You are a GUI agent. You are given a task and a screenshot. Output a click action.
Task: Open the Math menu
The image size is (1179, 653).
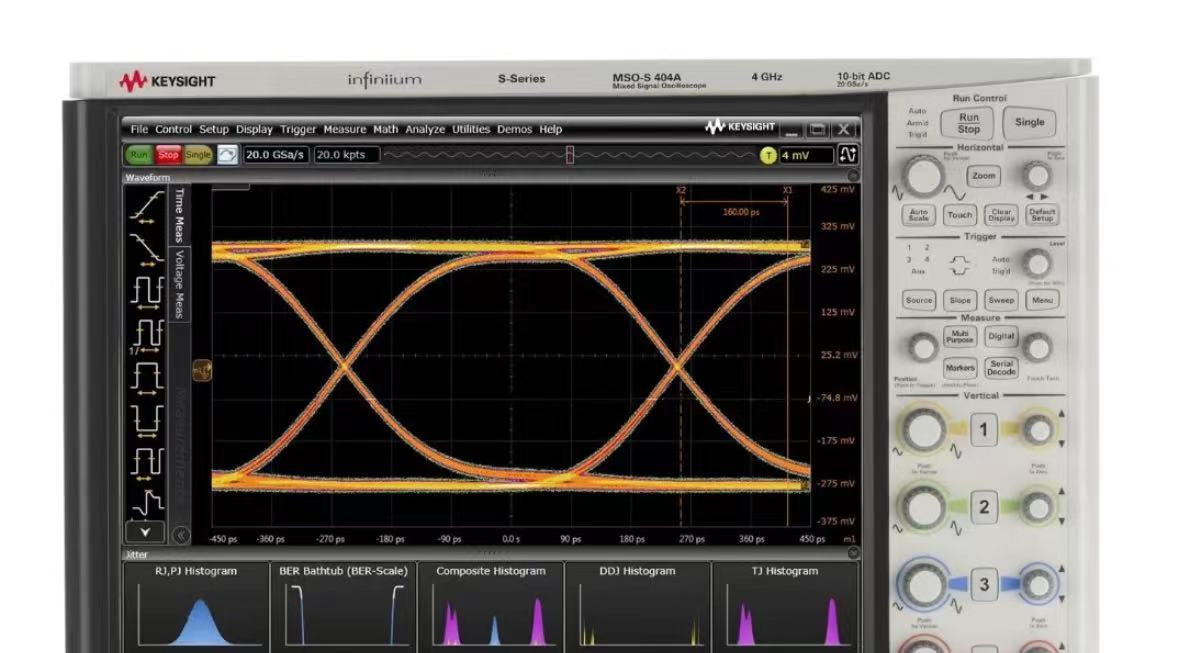[x=385, y=129]
